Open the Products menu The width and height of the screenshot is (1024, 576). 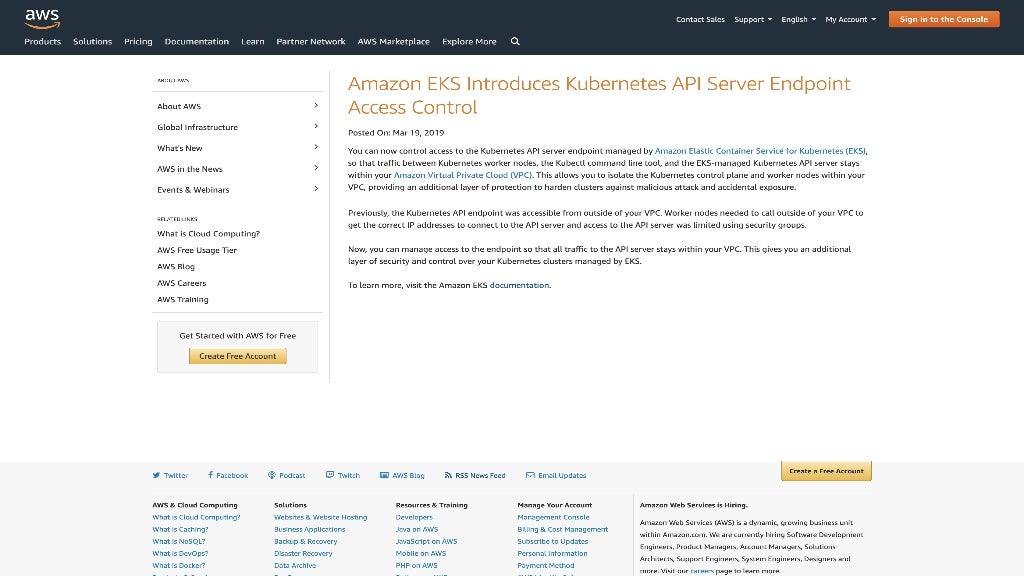click(x=42, y=41)
